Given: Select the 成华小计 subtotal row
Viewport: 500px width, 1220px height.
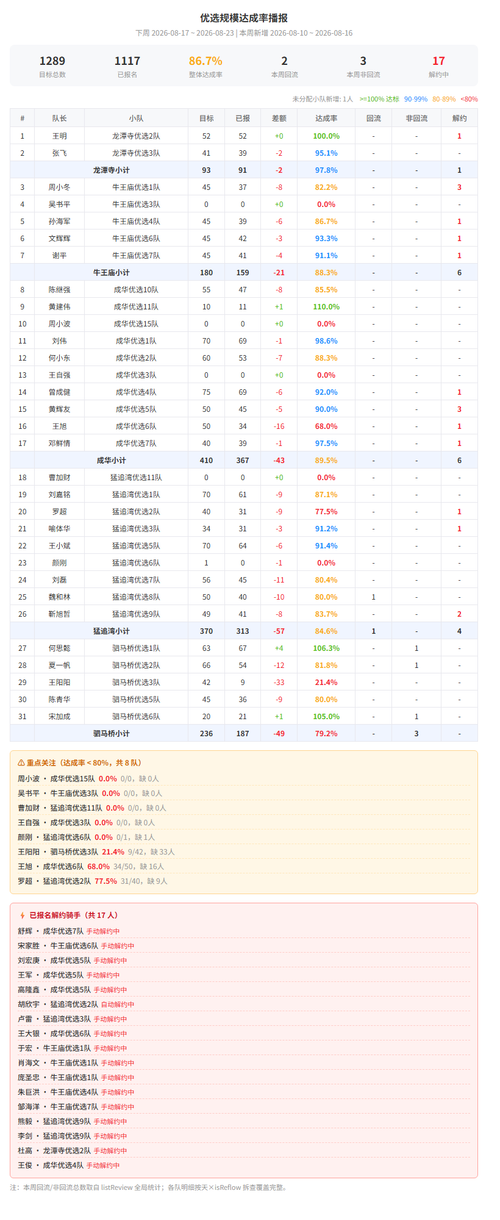Looking at the screenshot, I should (x=244, y=460).
